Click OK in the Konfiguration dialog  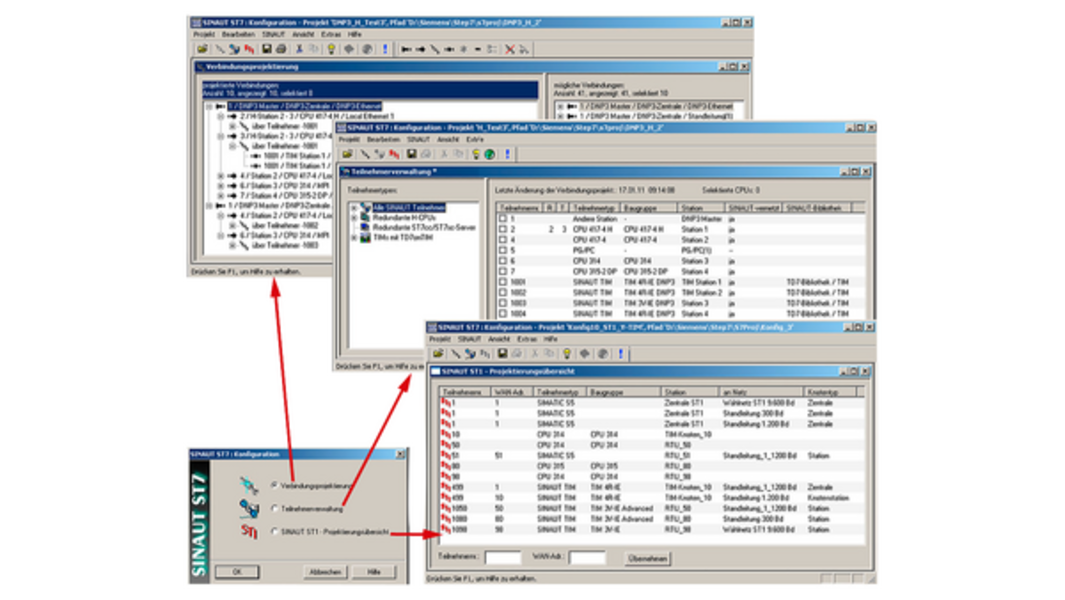(x=237, y=571)
